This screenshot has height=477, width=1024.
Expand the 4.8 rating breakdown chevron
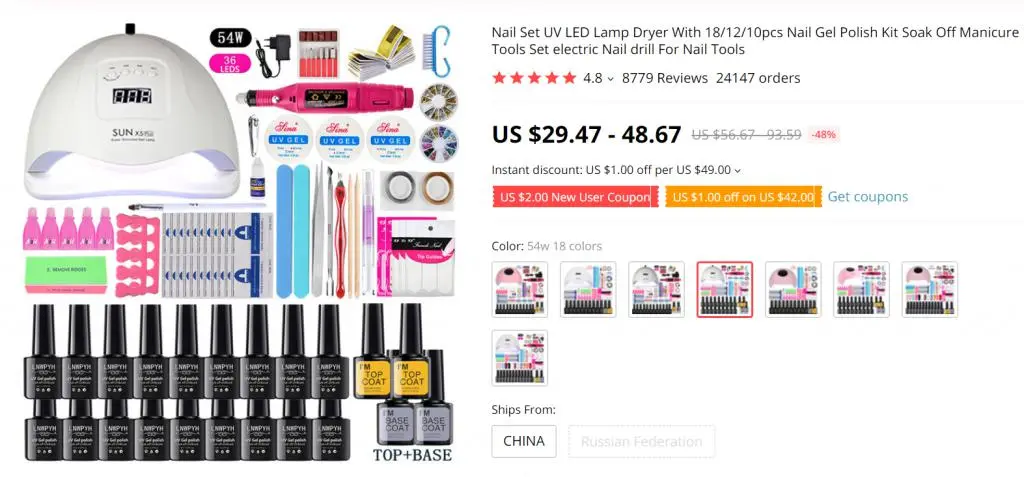611,79
